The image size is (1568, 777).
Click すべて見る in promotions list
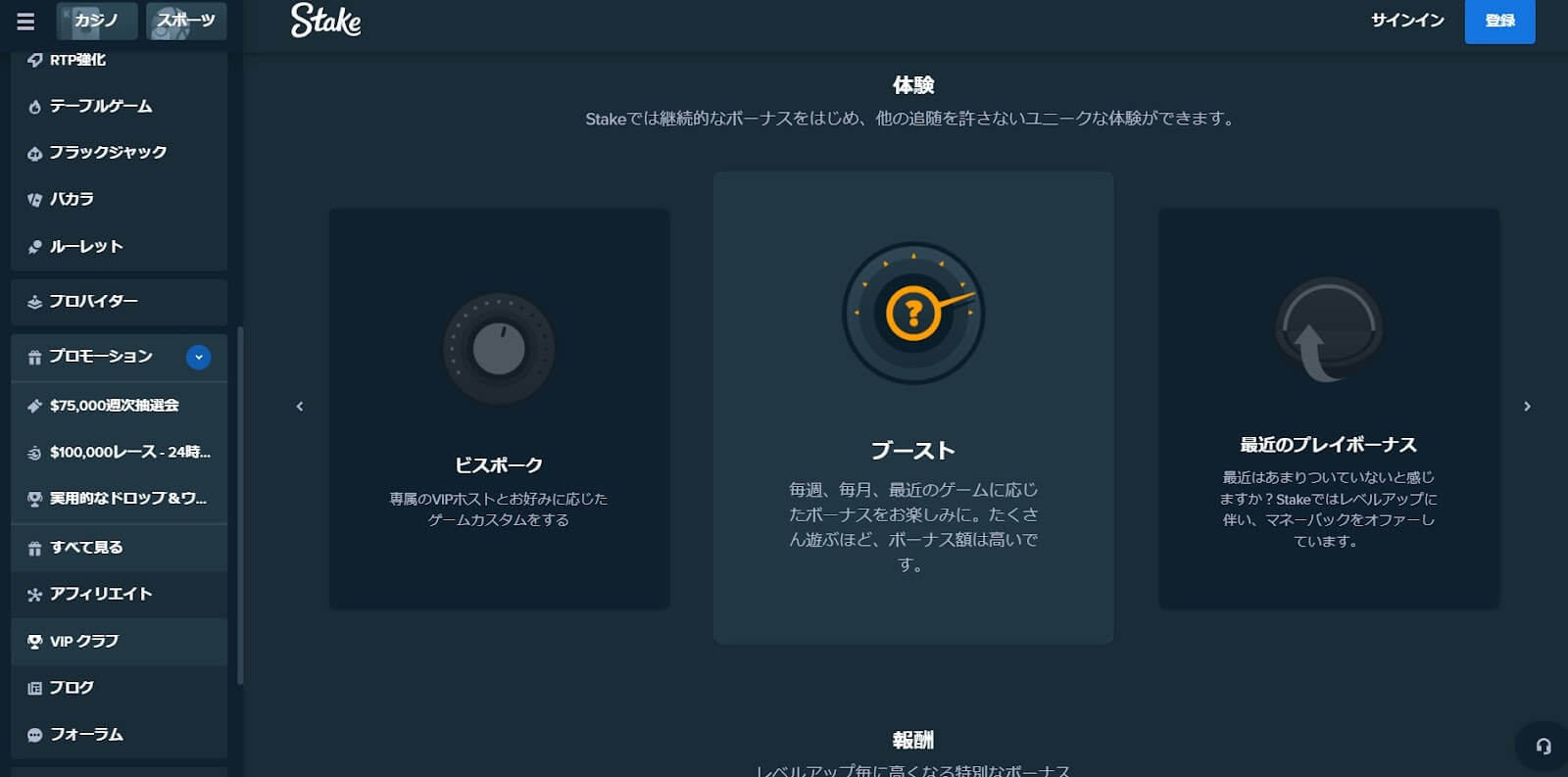pyautogui.click(x=120, y=548)
